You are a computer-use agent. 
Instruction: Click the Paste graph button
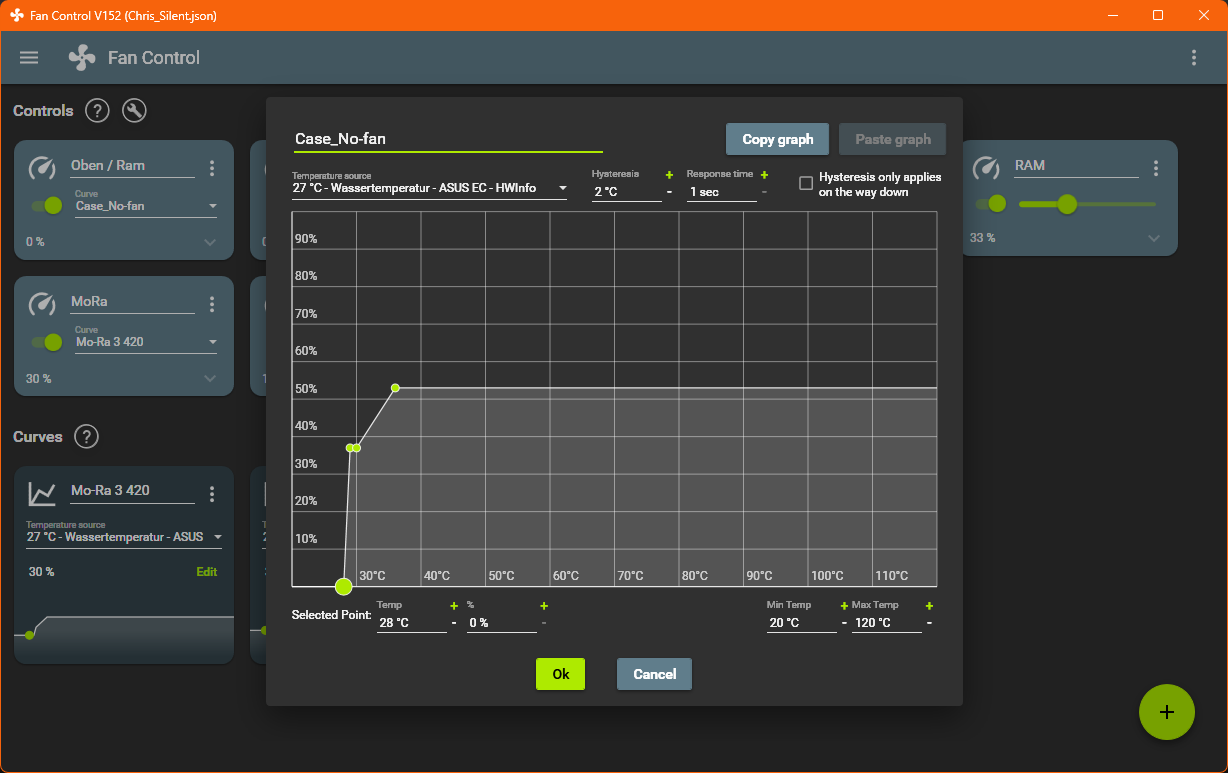[x=893, y=139]
